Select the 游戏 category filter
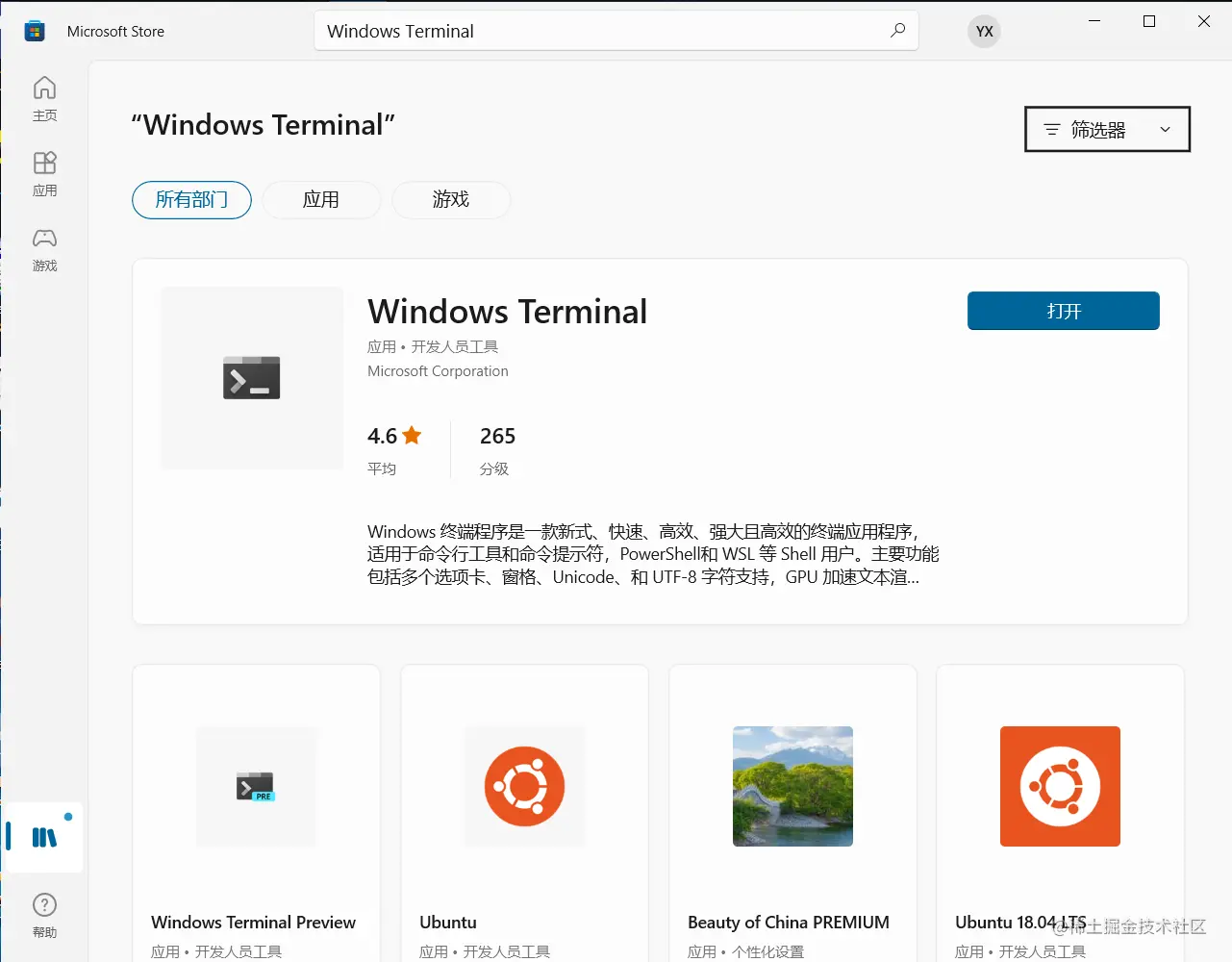Image resolution: width=1232 pixels, height=962 pixels. pyautogui.click(x=451, y=200)
